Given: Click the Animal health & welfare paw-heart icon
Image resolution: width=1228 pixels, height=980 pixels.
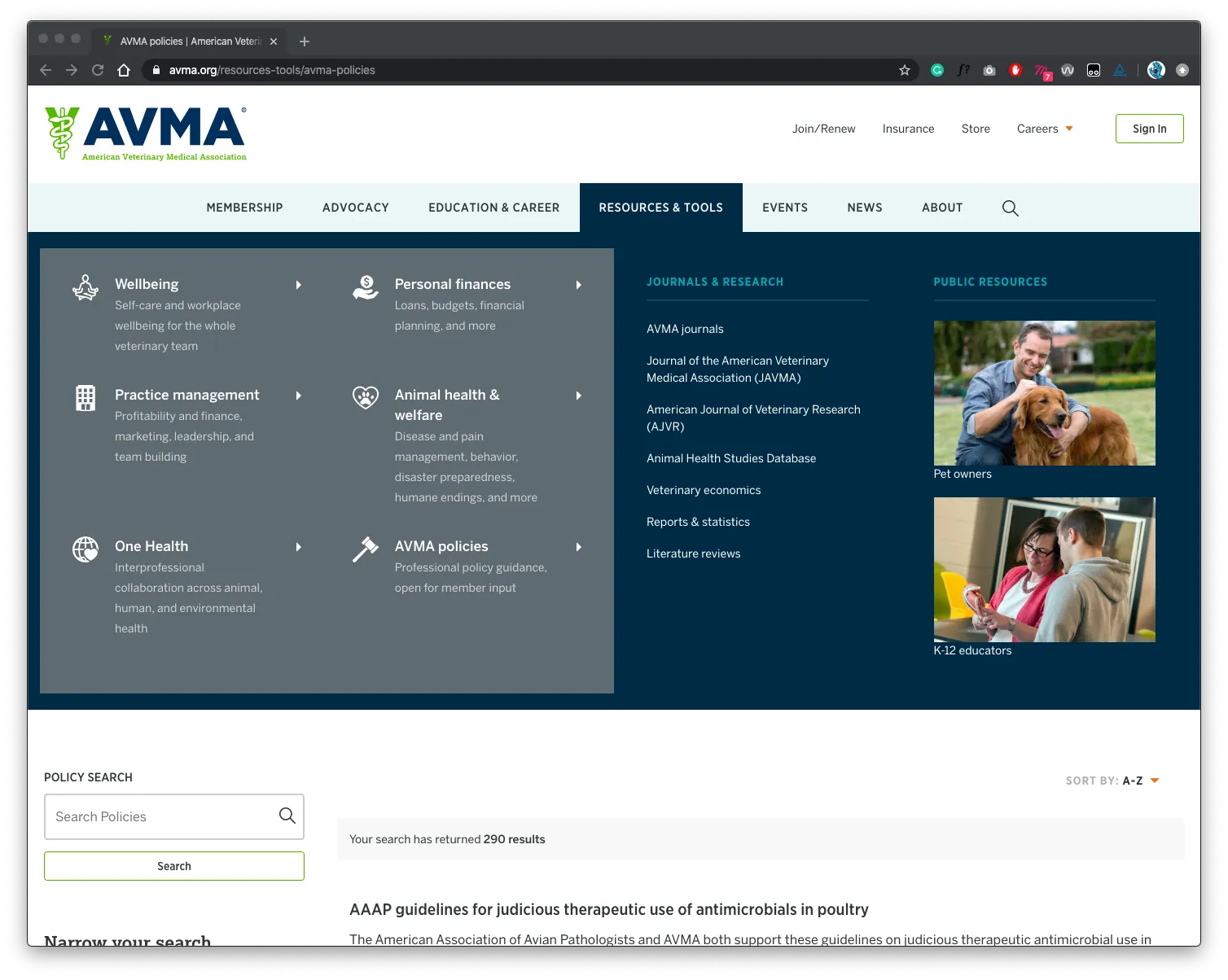Looking at the screenshot, I should pyautogui.click(x=366, y=397).
